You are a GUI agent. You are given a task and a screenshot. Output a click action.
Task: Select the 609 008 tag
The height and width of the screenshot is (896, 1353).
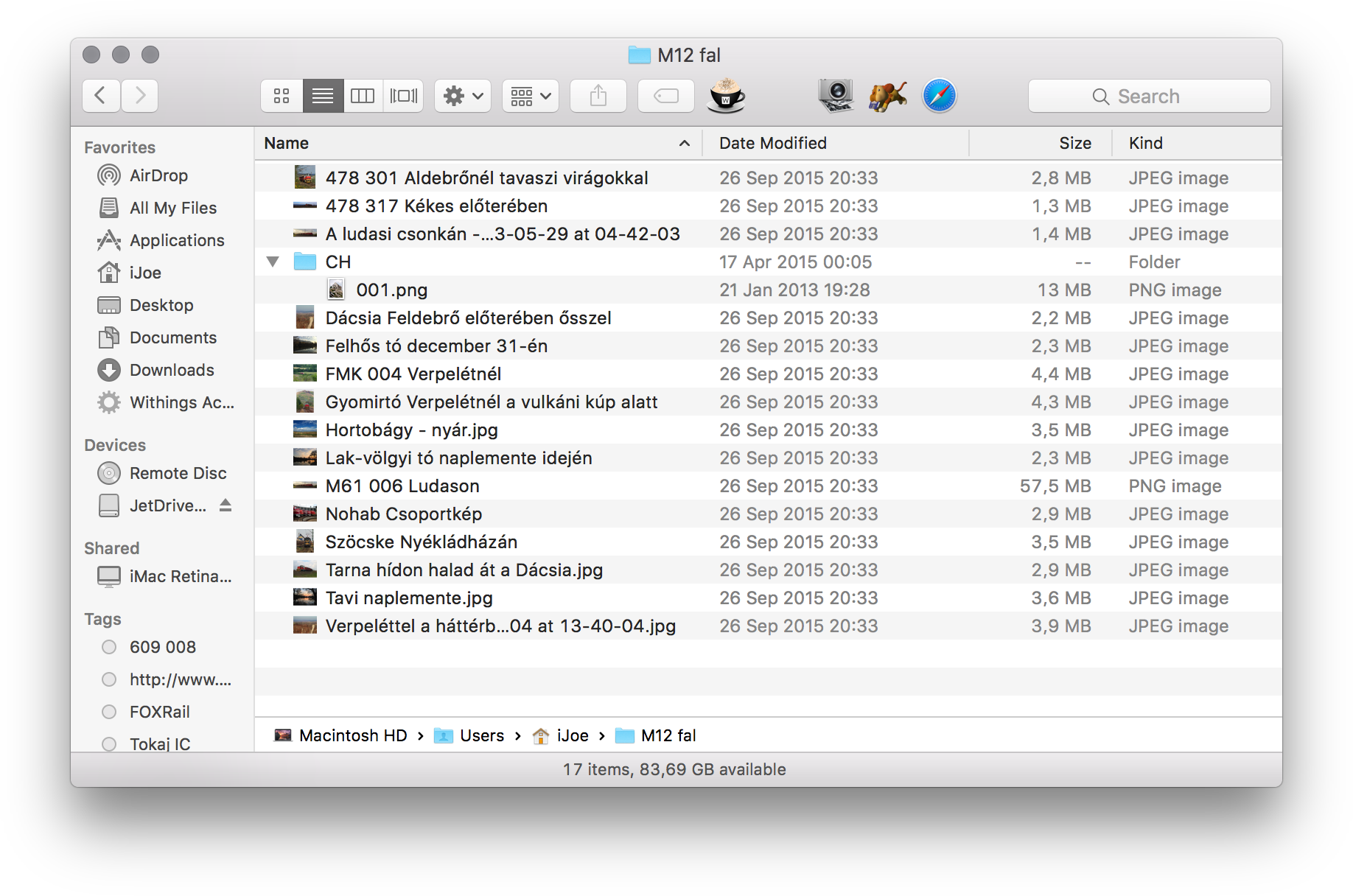tap(162, 647)
